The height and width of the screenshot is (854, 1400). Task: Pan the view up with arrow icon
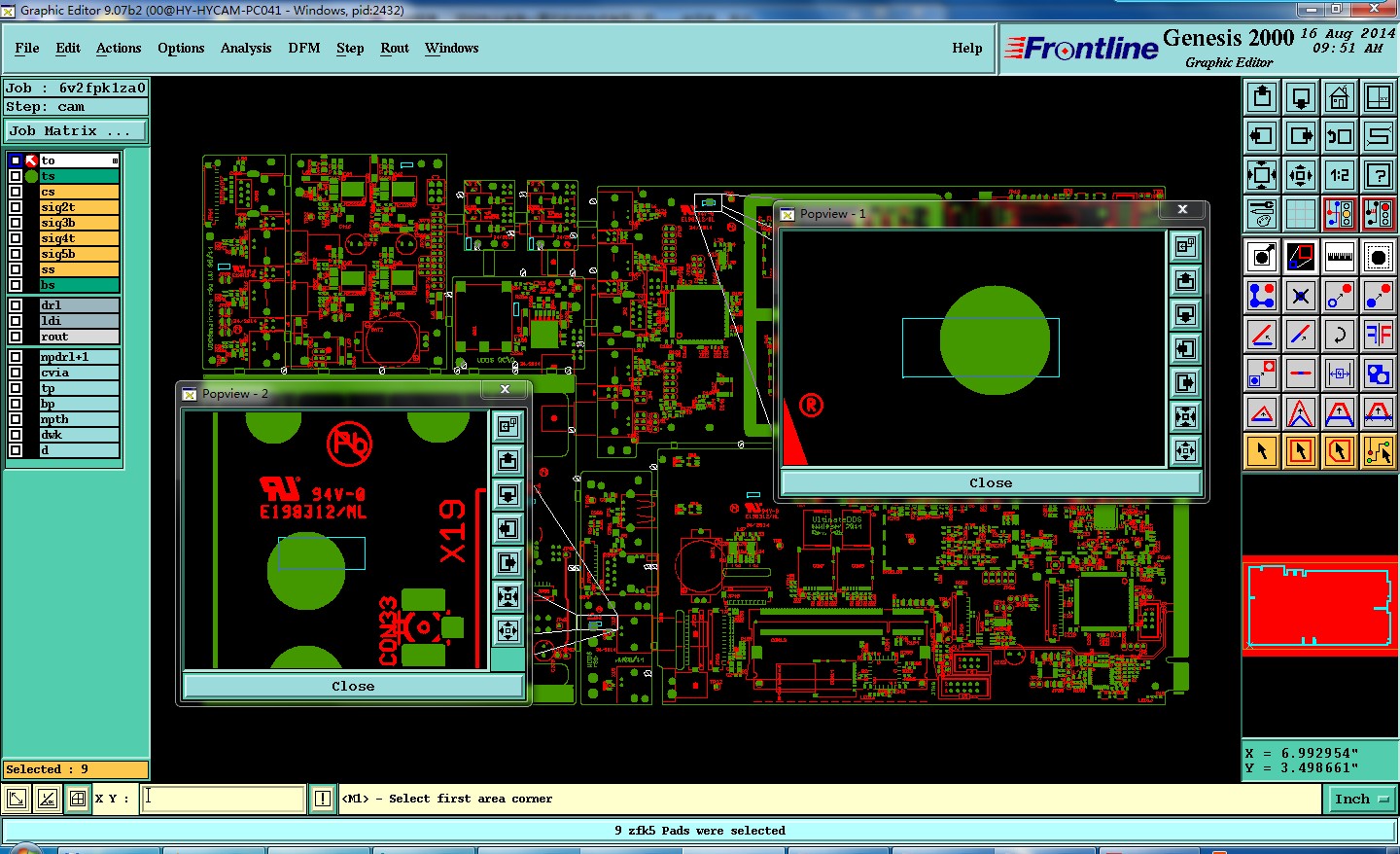tap(1262, 97)
